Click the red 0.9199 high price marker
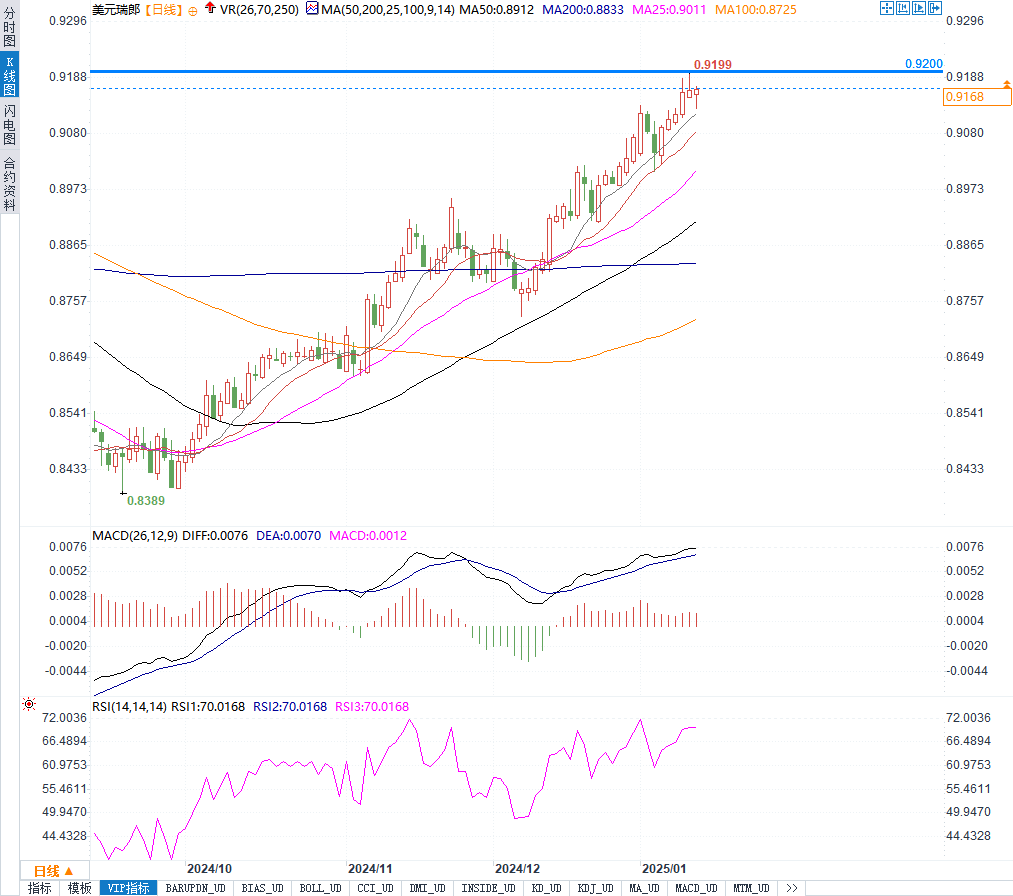Screen dimensions: 1013x896 click(x=713, y=65)
